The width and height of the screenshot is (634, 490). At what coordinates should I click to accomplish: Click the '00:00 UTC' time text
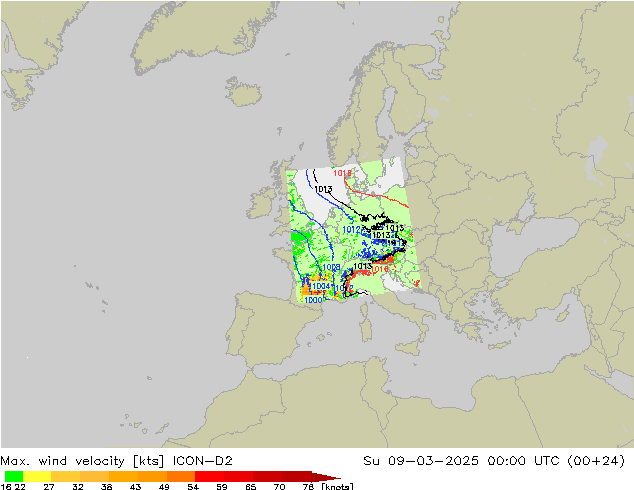tap(523, 461)
